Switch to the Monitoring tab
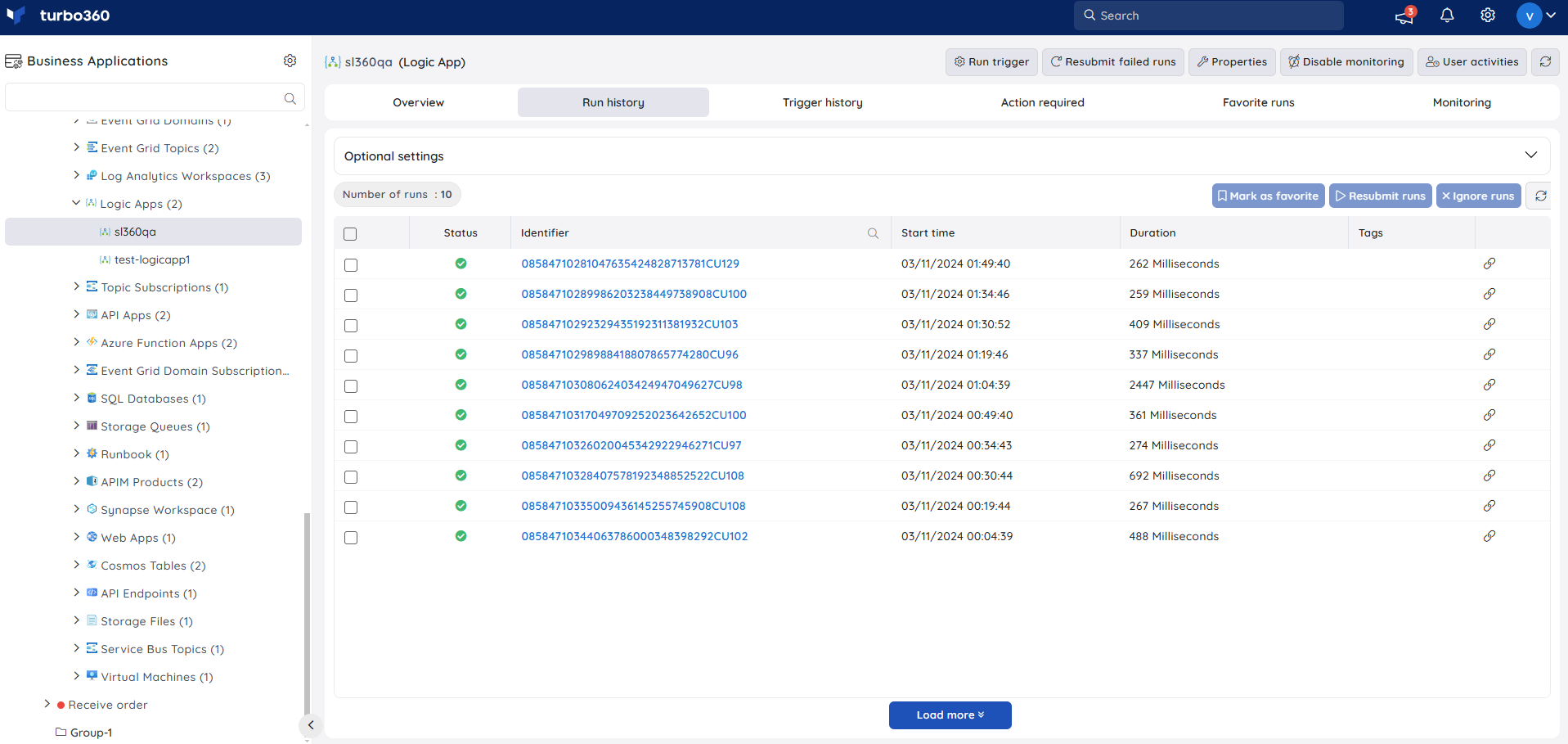 click(x=1462, y=102)
